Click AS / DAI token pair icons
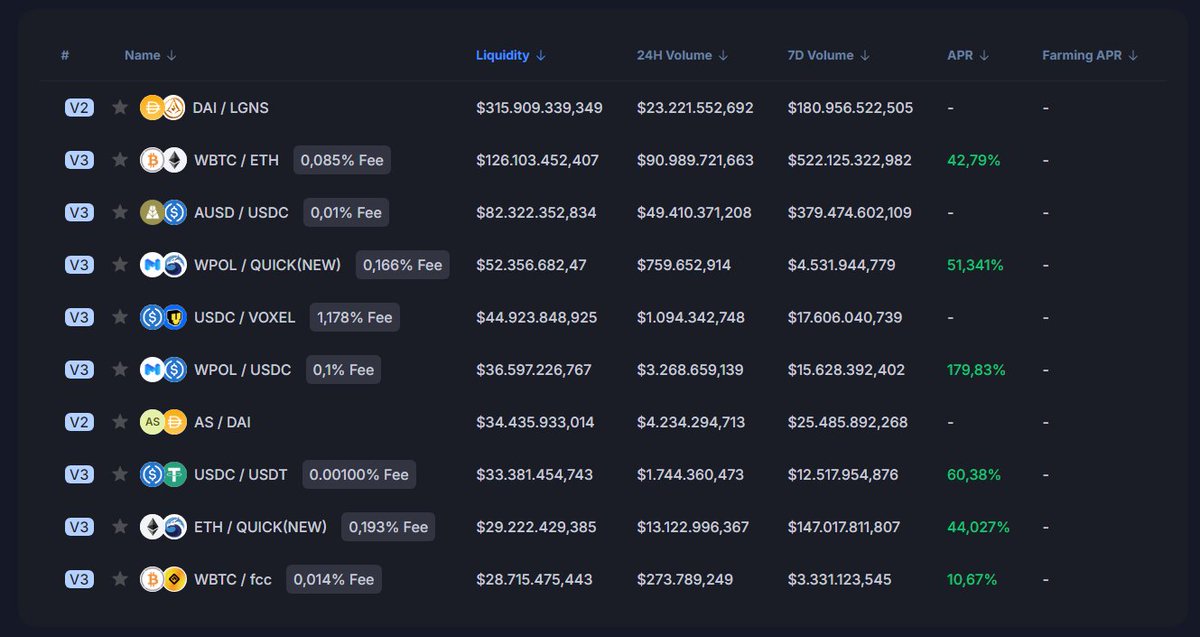The width and height of the screenshot is (1200, 637). [x=163, y=422]
